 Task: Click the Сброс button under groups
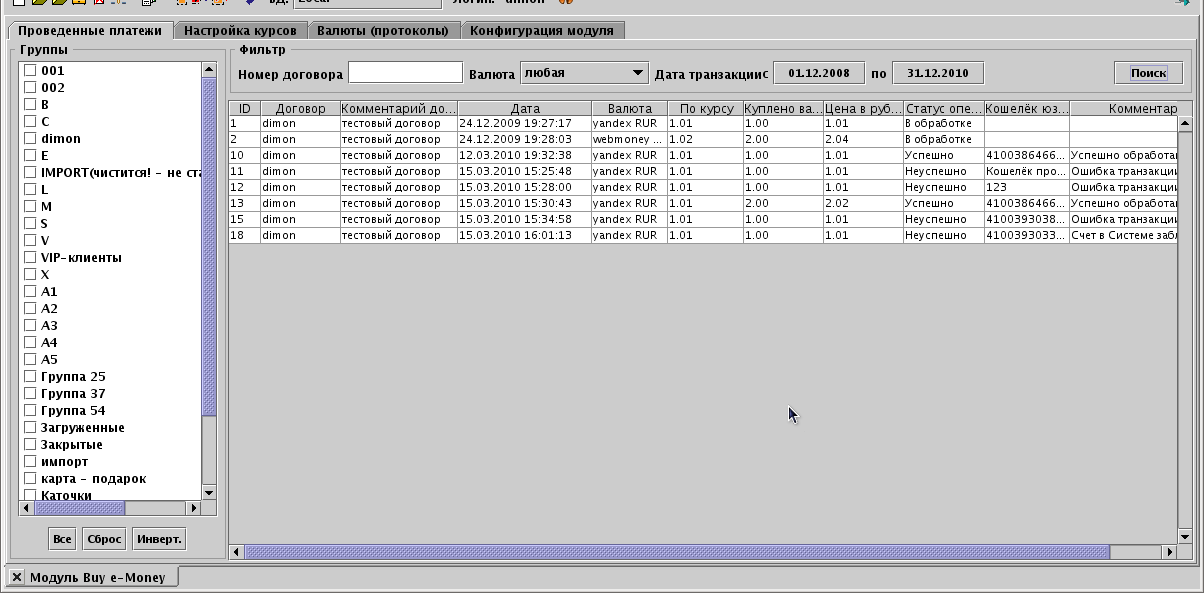104,539
